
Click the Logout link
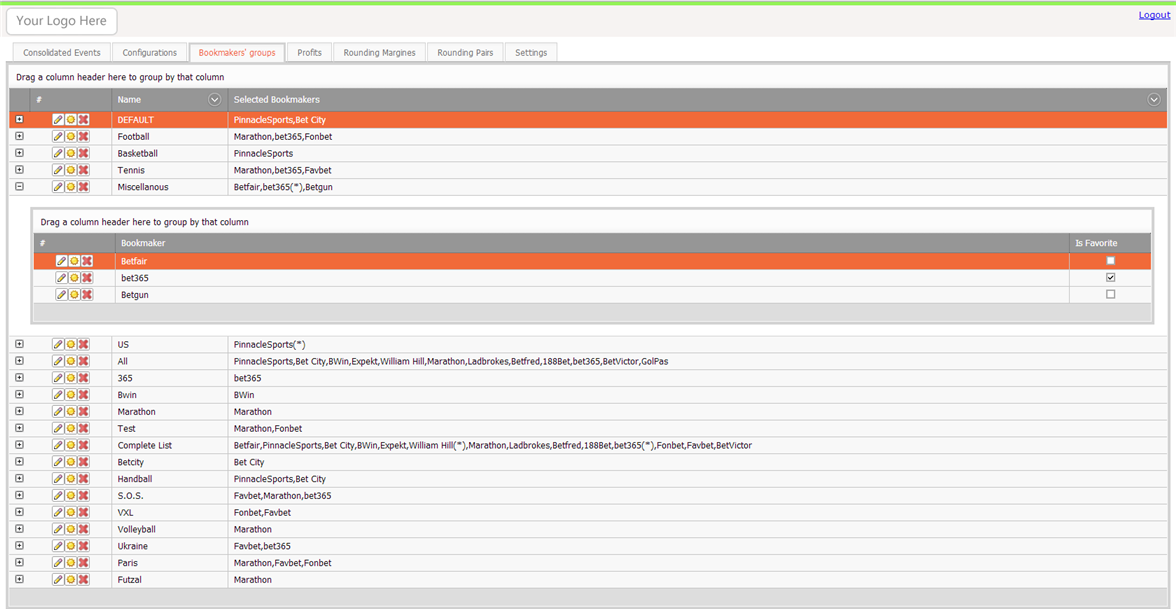point(1154,15)
